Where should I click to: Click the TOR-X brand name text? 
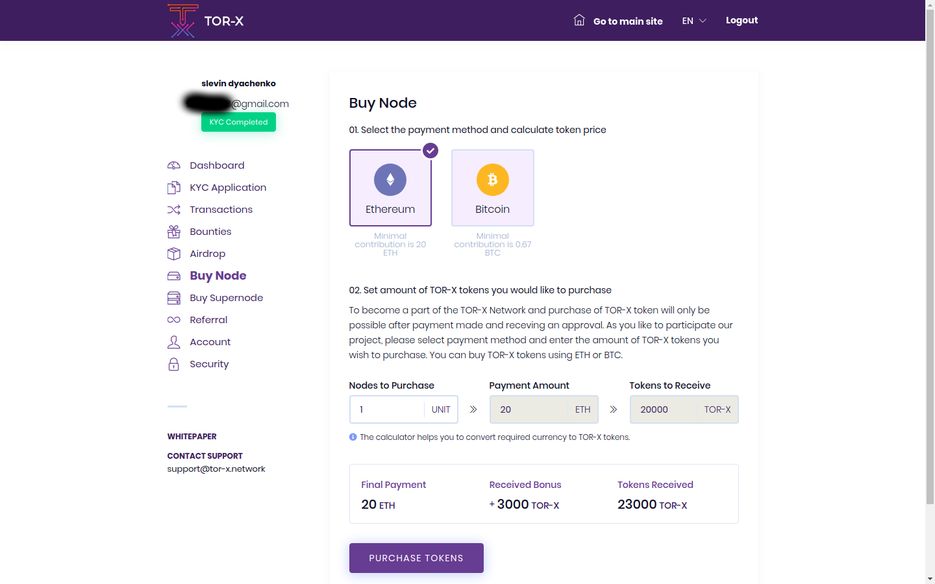coord(224,21)
